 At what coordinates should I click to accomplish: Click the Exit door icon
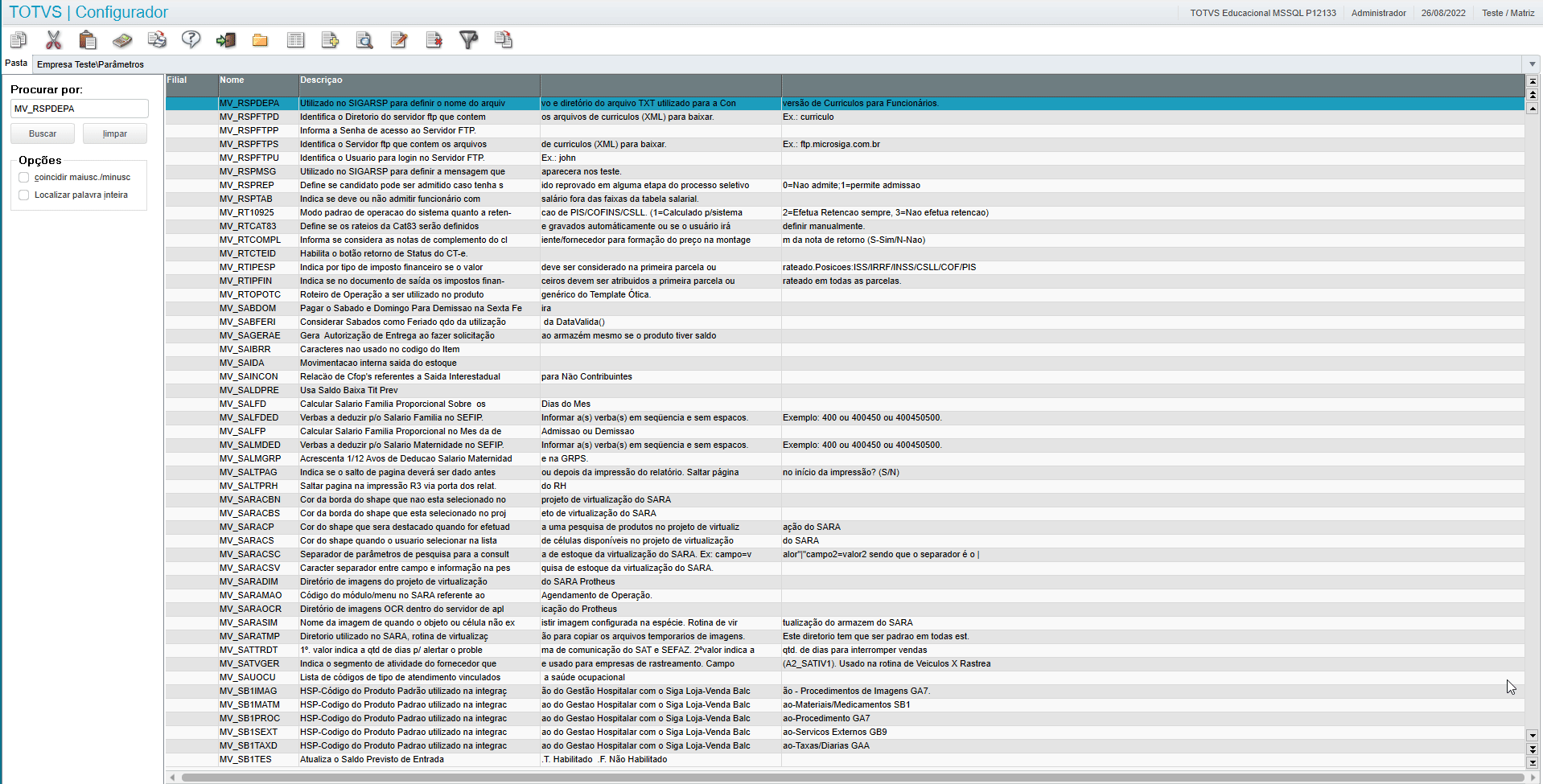coord(226,39)
